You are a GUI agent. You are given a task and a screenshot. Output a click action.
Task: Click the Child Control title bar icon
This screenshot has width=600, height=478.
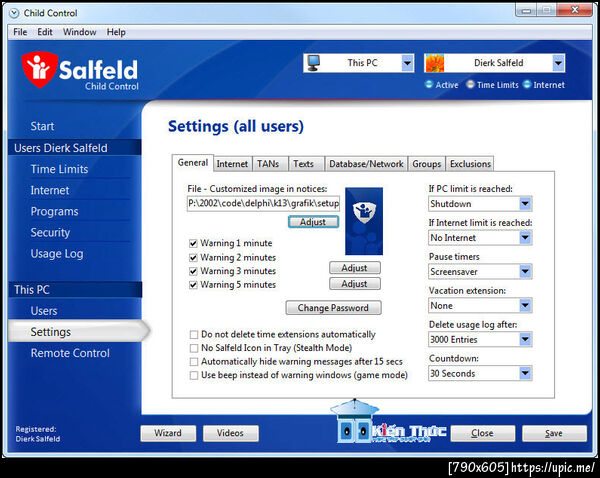[x=14, y=13]
